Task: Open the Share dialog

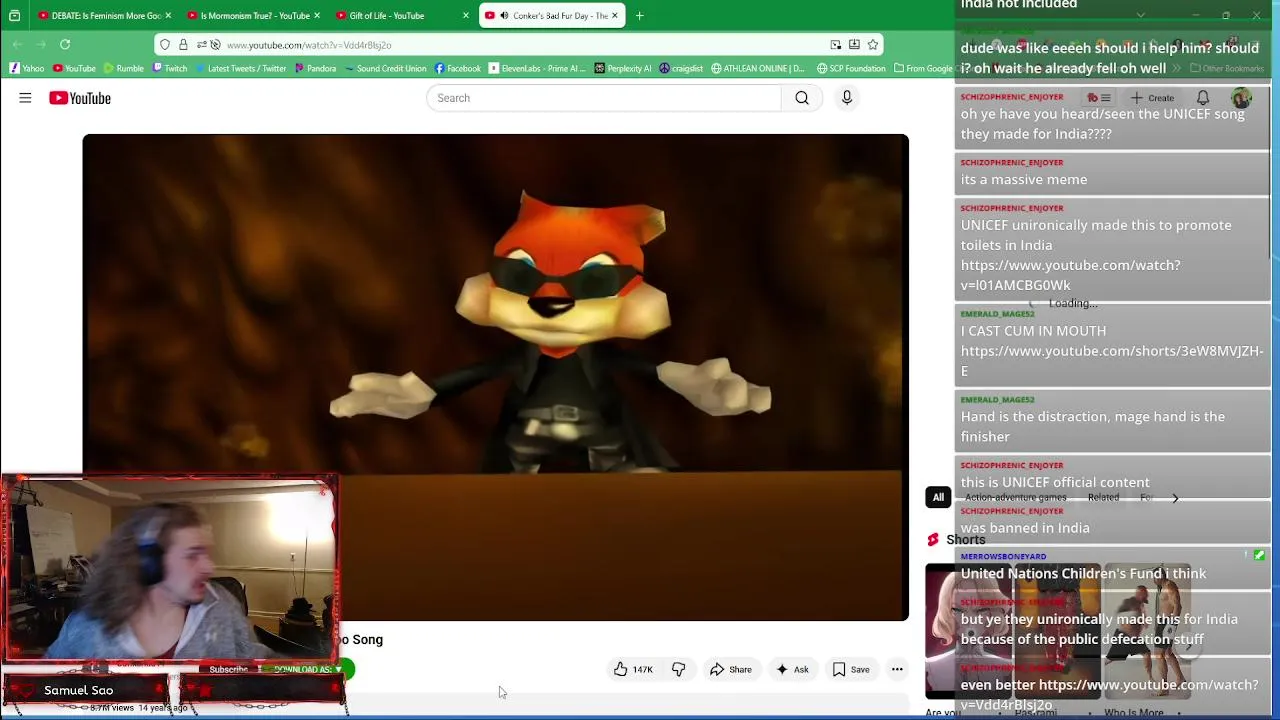Action: pos(730,670)
